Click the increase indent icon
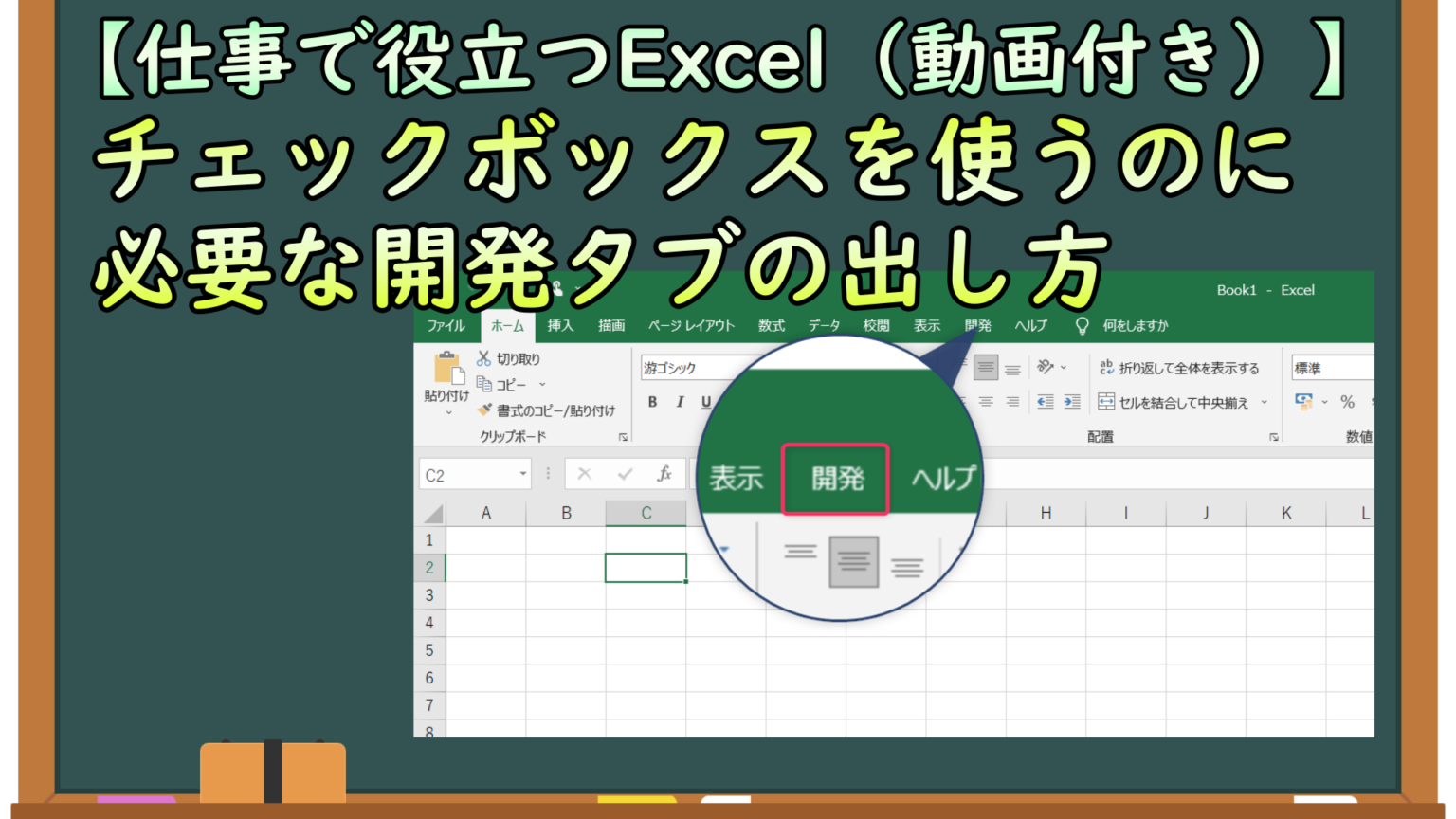 [1072, 402]
